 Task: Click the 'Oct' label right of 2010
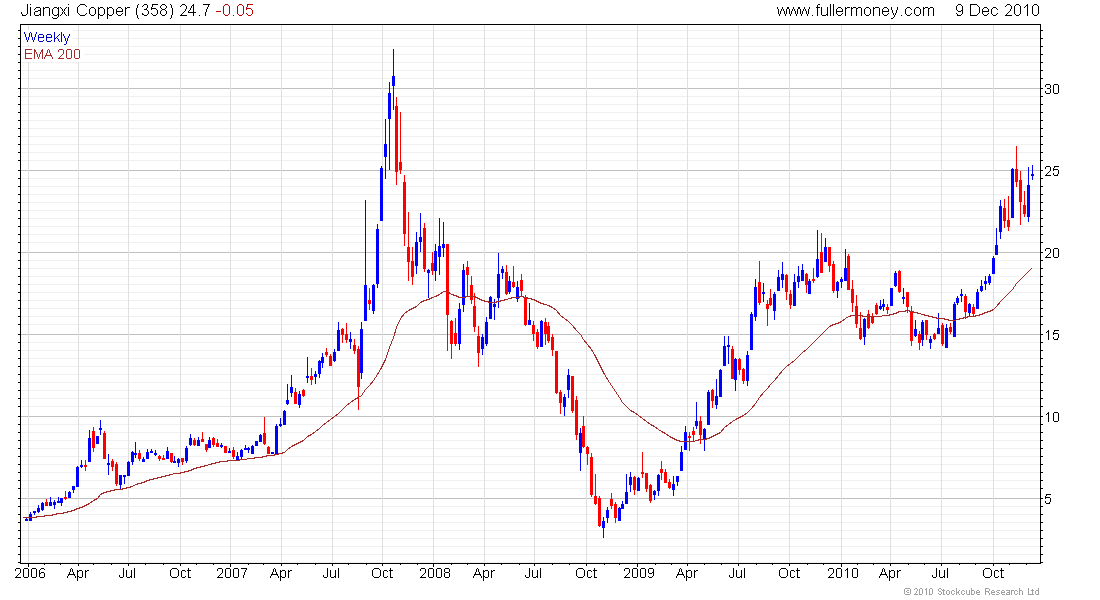(x=993, y=573)
